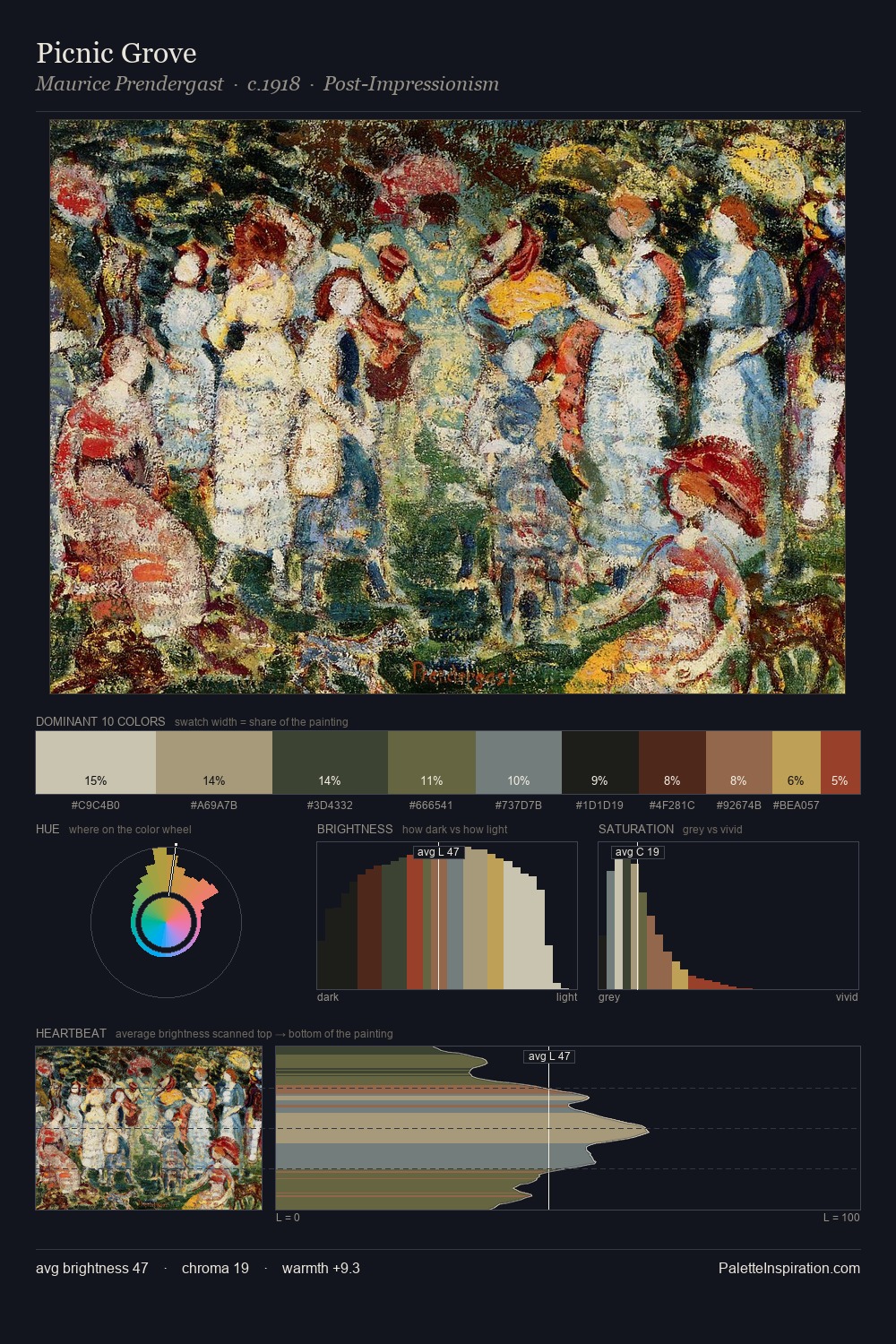The image size is (896, 1344).
Task: Click the #3D4332 hex code label
Action: click(330, 806)
